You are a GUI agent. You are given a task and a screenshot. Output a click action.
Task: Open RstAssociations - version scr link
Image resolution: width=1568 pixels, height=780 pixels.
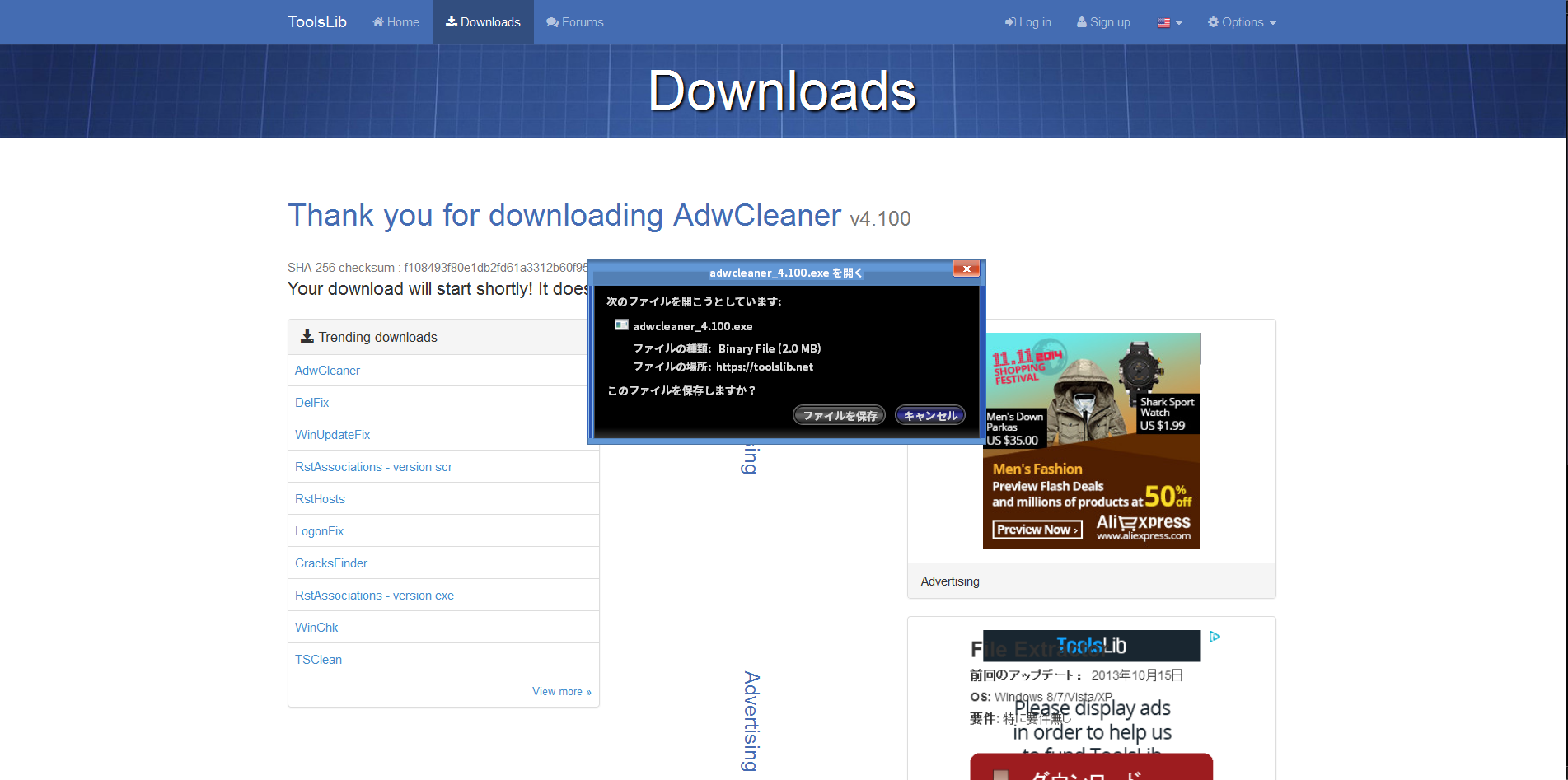coord(373,467)
